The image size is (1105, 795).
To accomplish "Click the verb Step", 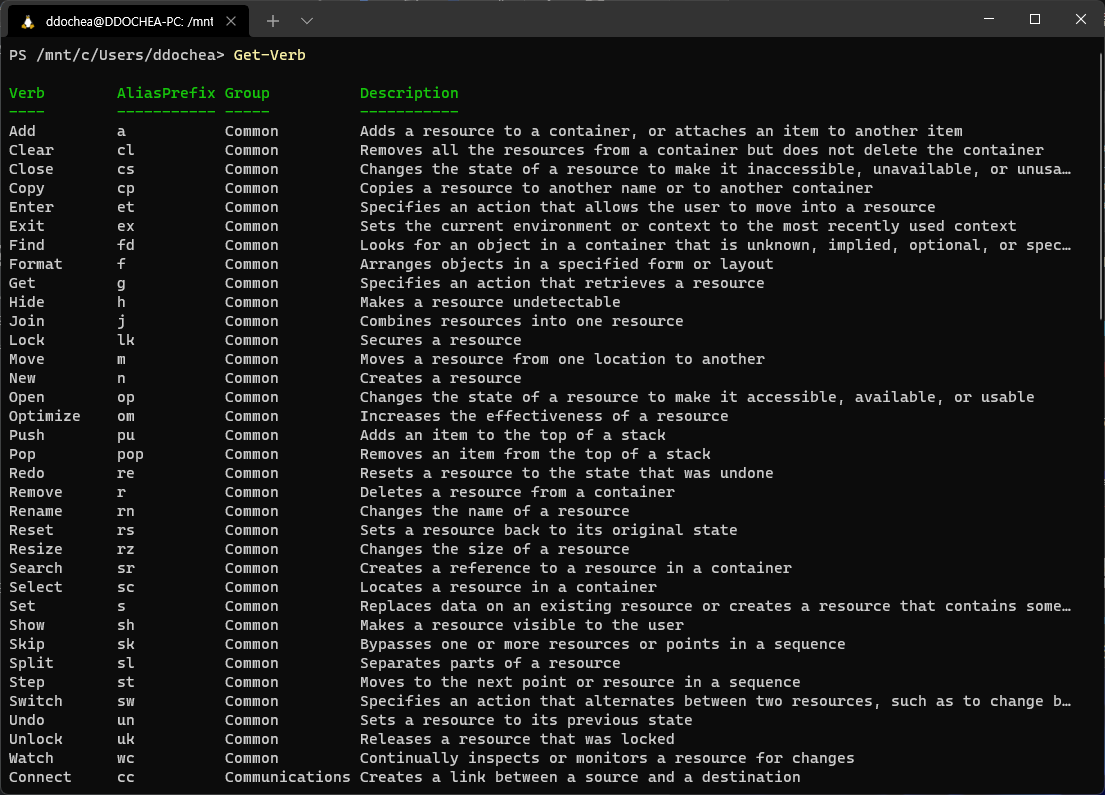I will [x=27, y=683].
